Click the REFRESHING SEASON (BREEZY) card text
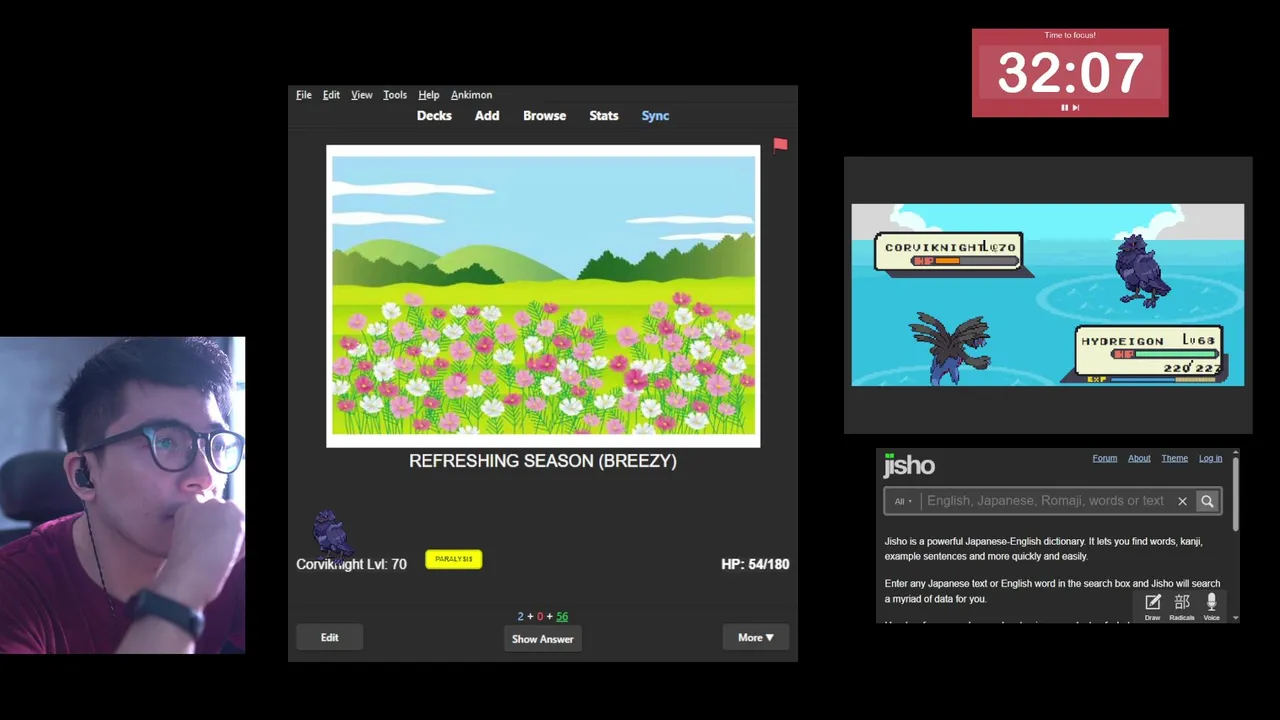Viewport: 1280px width, 720px height. point(543,461)
